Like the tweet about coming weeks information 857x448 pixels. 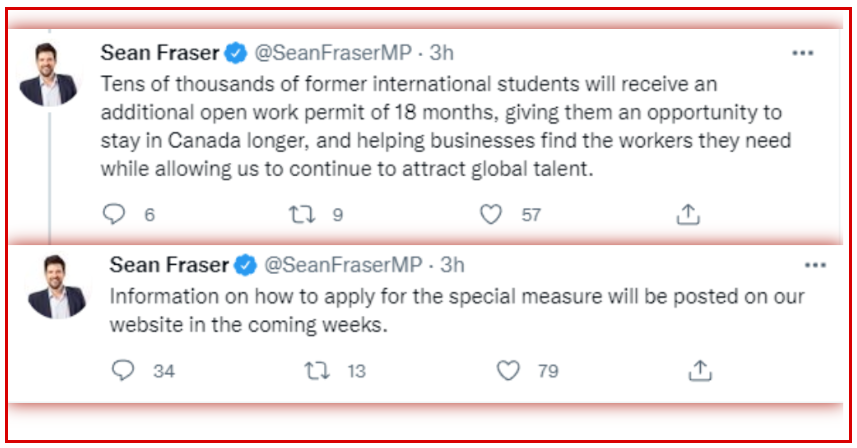tap(509, 371)
